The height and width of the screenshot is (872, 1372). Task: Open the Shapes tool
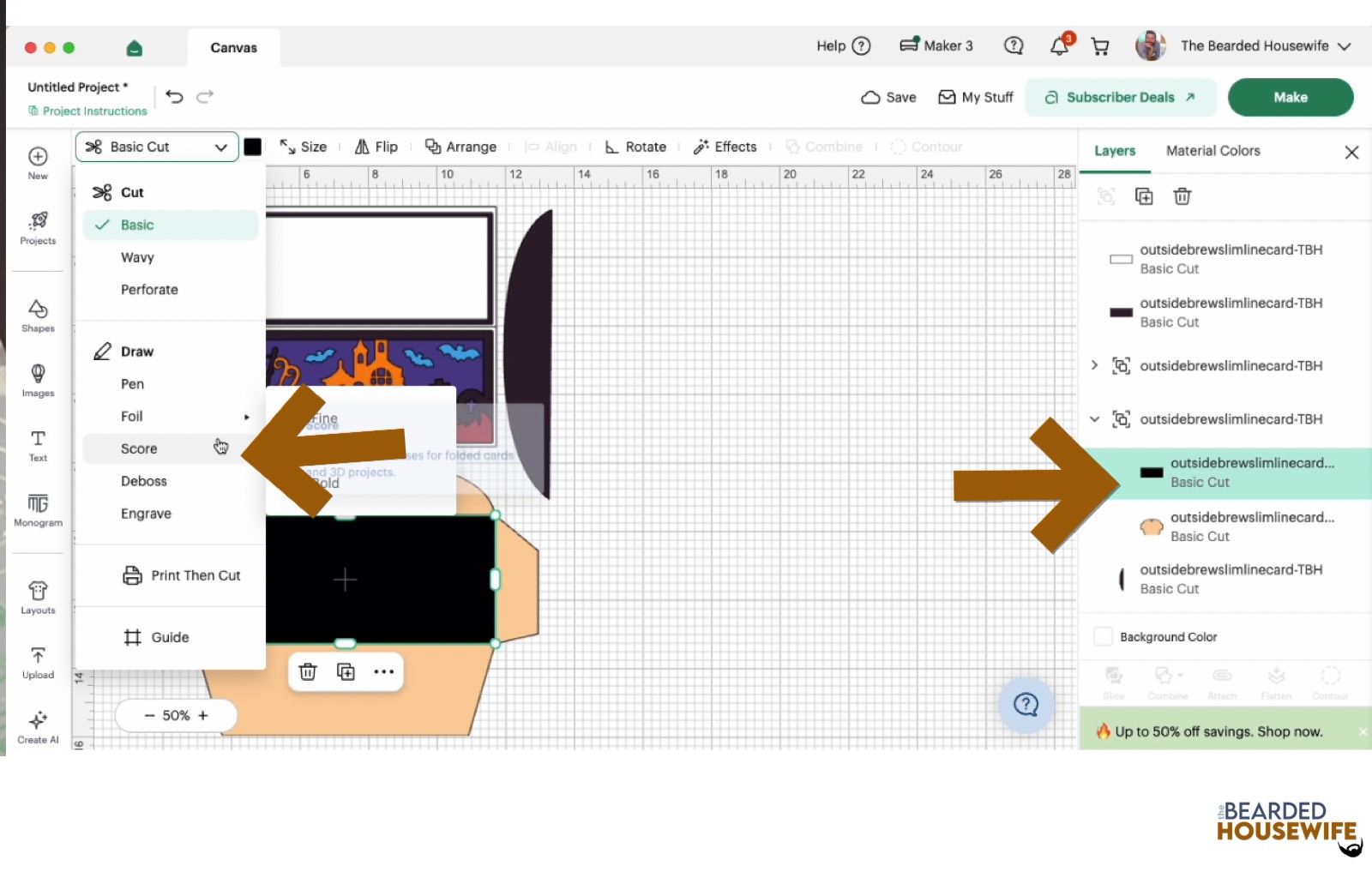38,316
